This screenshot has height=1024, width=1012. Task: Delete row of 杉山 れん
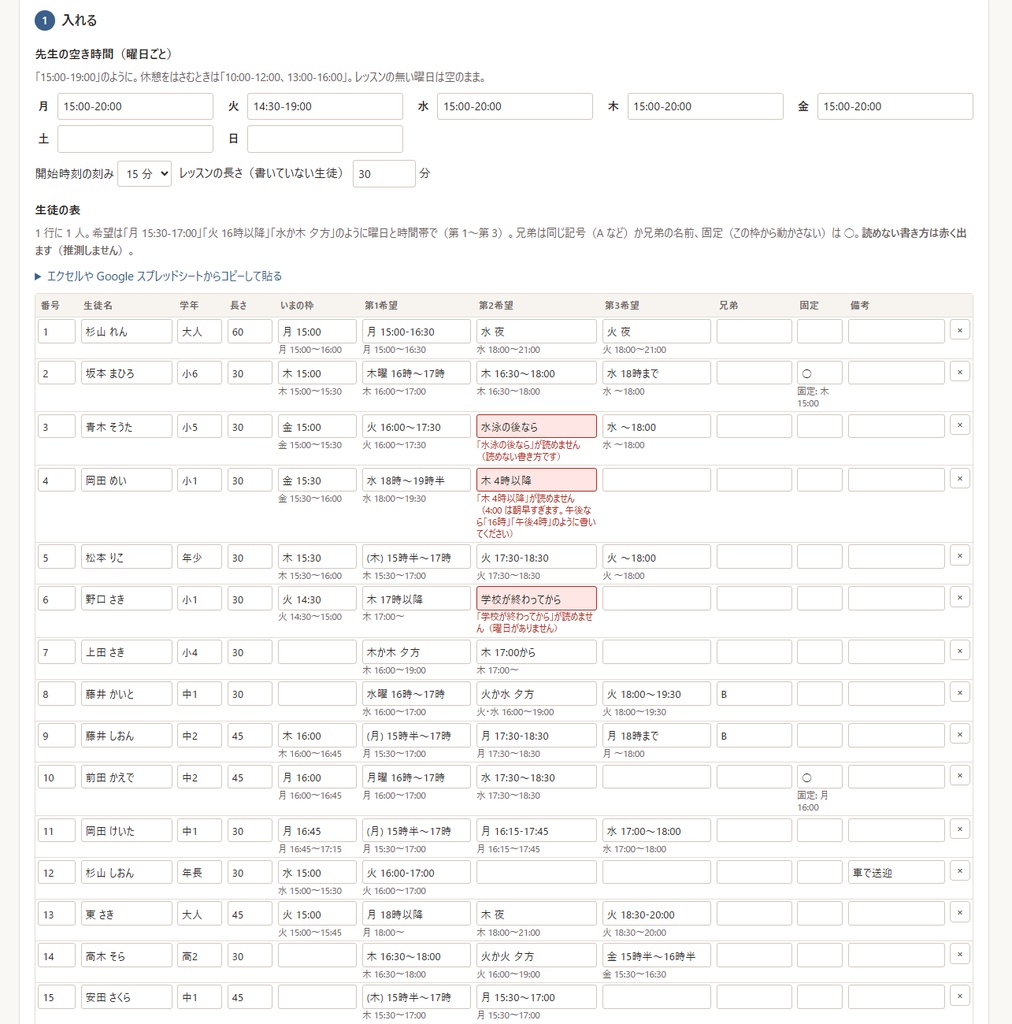click(959, 330)
